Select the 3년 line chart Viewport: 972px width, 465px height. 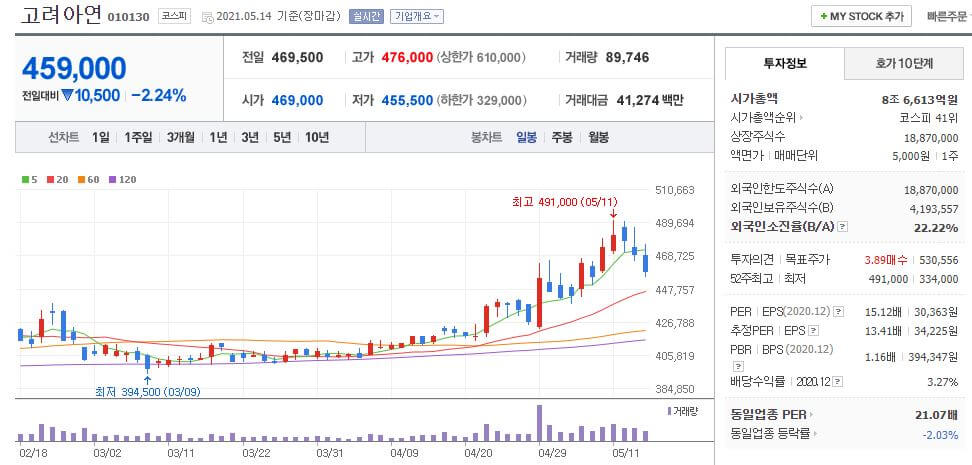point(250,138)
